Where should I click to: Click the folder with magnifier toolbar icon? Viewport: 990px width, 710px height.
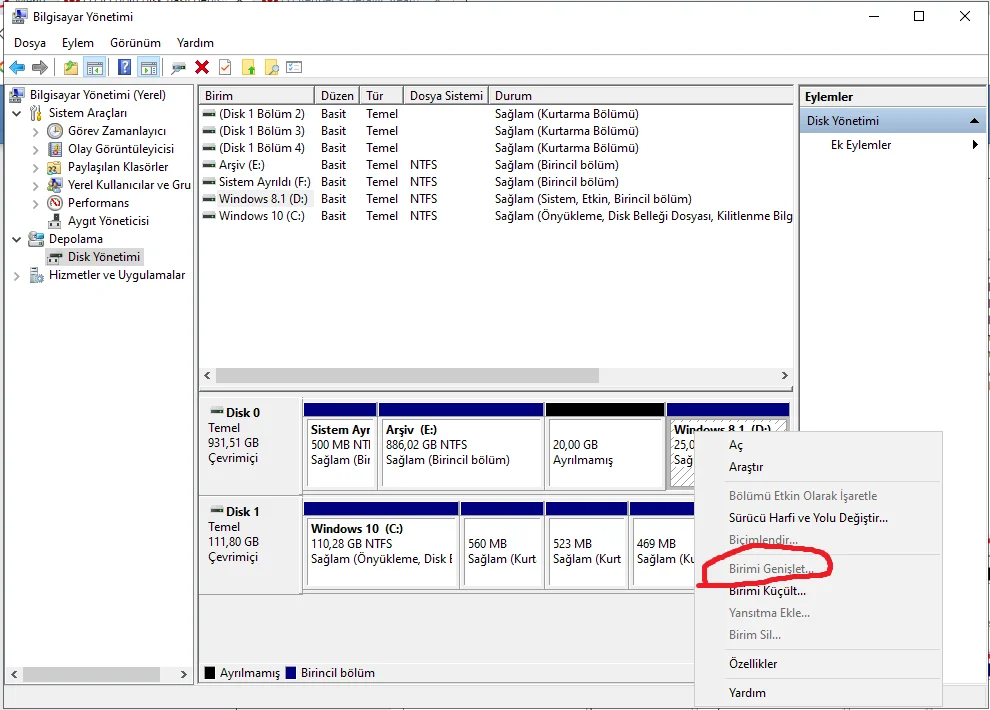(271, 67)
